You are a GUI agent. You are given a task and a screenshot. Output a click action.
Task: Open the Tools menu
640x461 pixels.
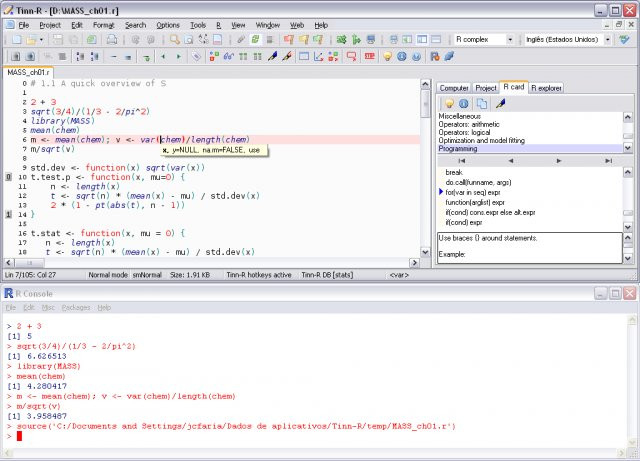click(198, 25)
